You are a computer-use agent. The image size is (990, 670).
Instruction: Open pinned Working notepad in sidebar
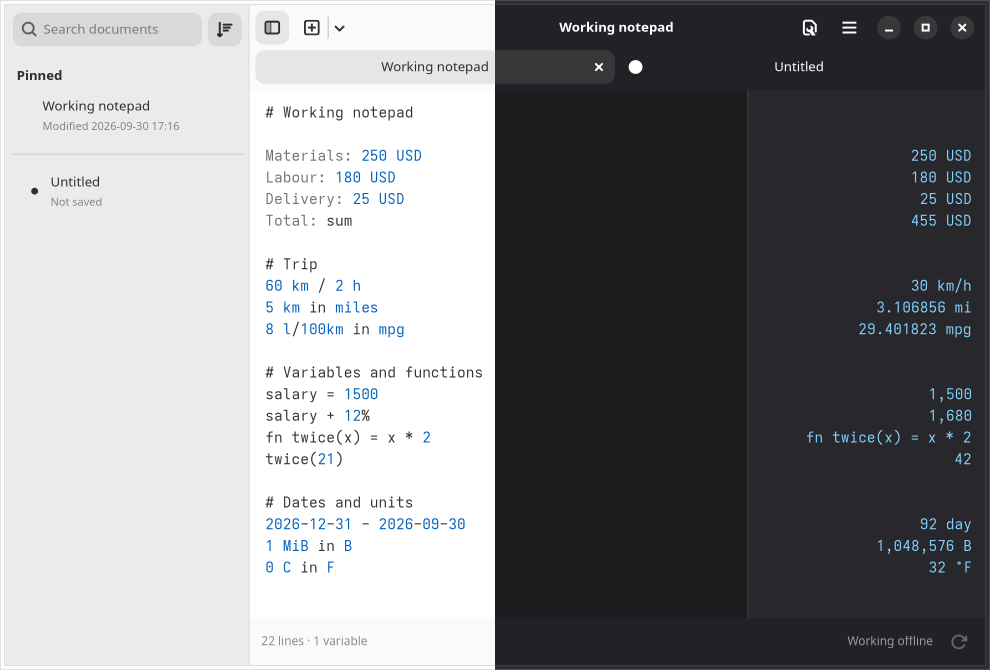click(x=127, y=115)
